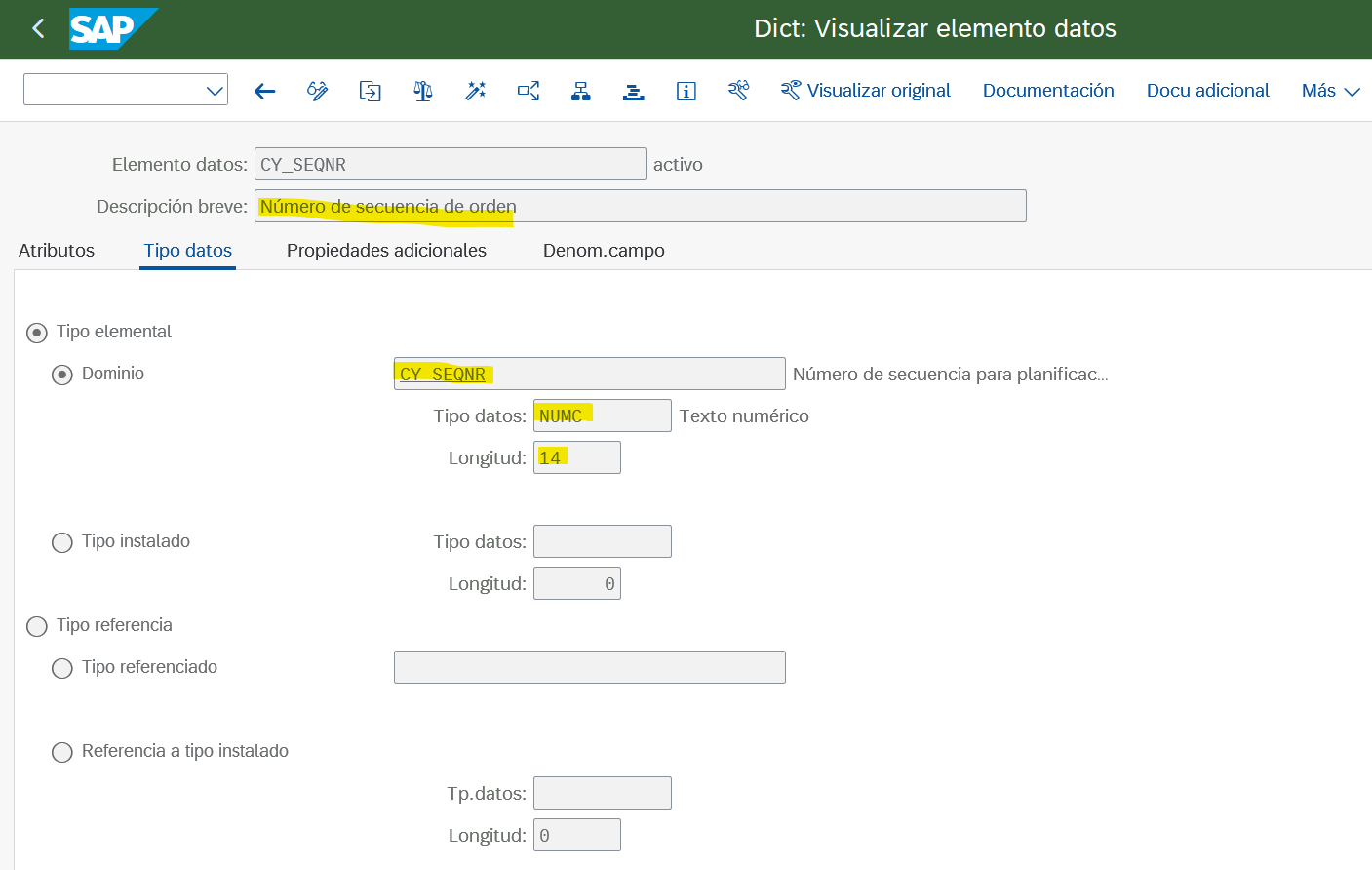
Task: Select the Tipo referencia radio button
Action: pyautogui.click(x=37, y=626)
